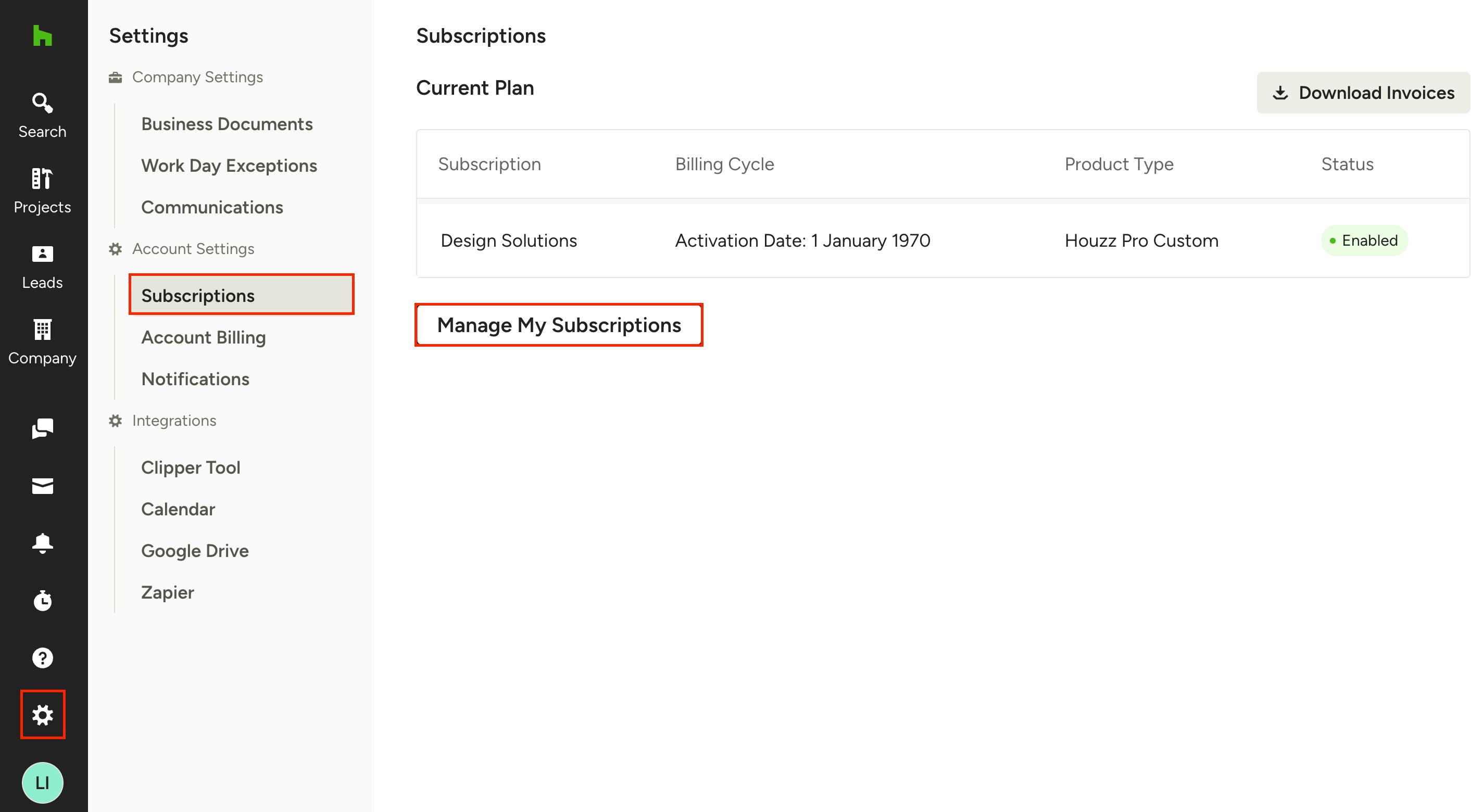Open Google Drive integration

point(195,551)
